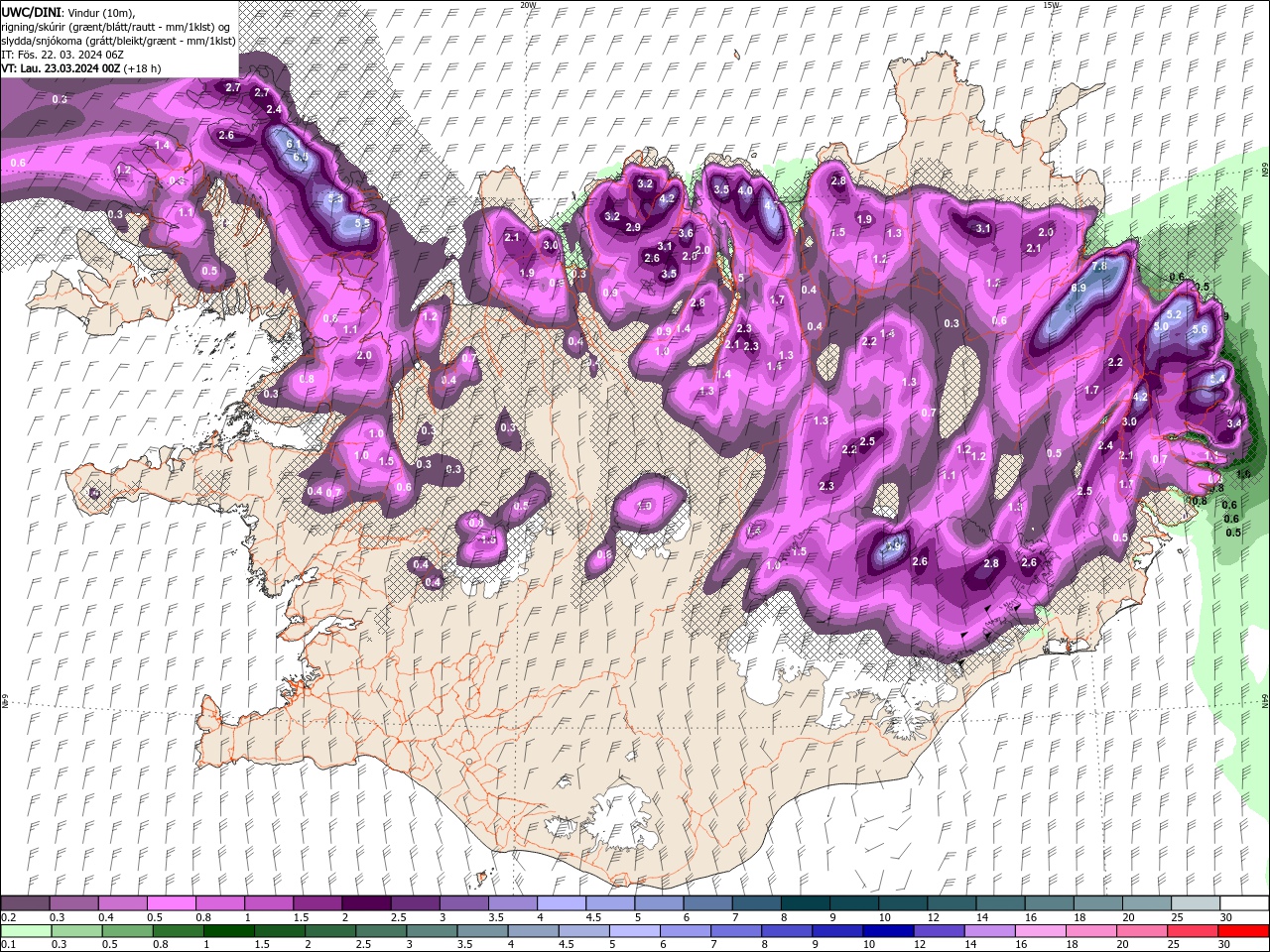Click lavender snow swatch between 4 and 4.5

click(x=561, y=903)
